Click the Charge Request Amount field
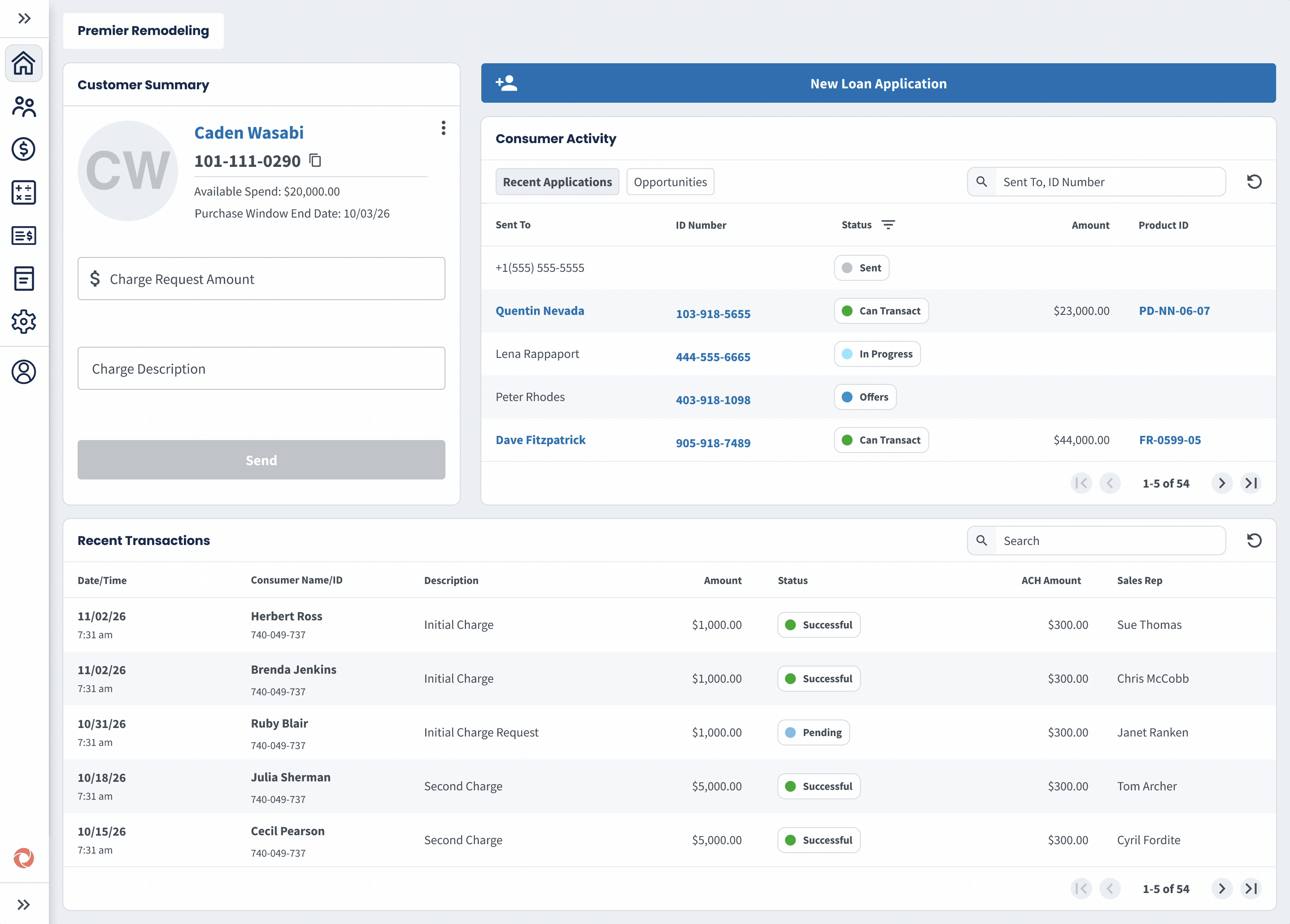1290x924 pixels. (x=261, y=279)
